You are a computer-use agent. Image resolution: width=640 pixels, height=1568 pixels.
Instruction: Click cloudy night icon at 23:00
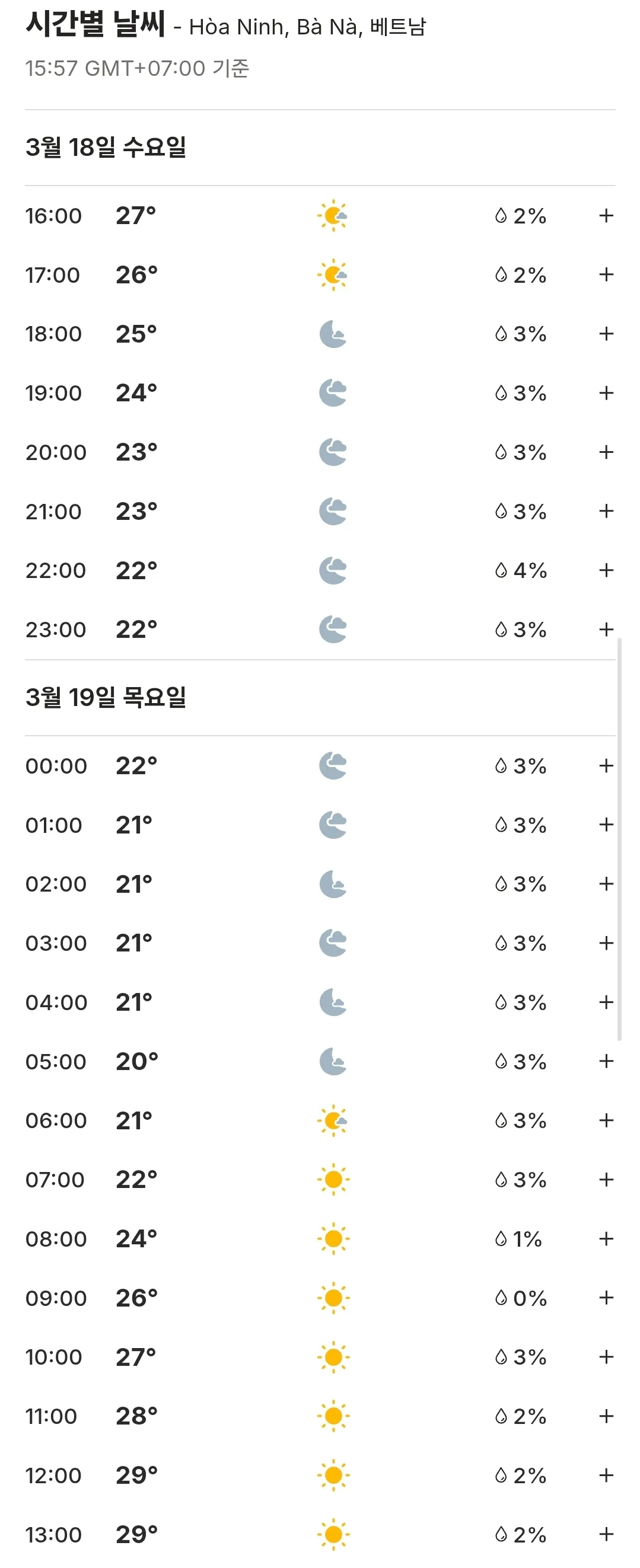click(x=333, y=630)
